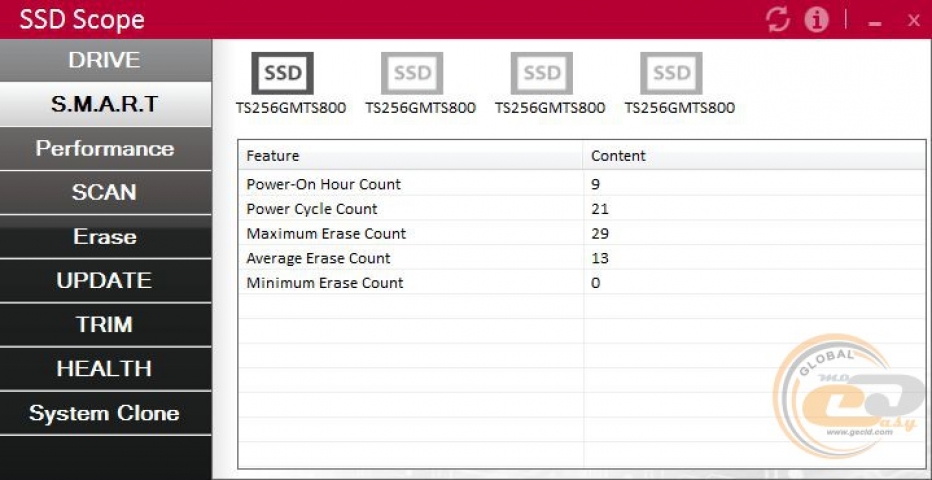Open the DRIVE tab
Image resolution: width=932 pixels, height=480 pixels.
tap(105, 60)
